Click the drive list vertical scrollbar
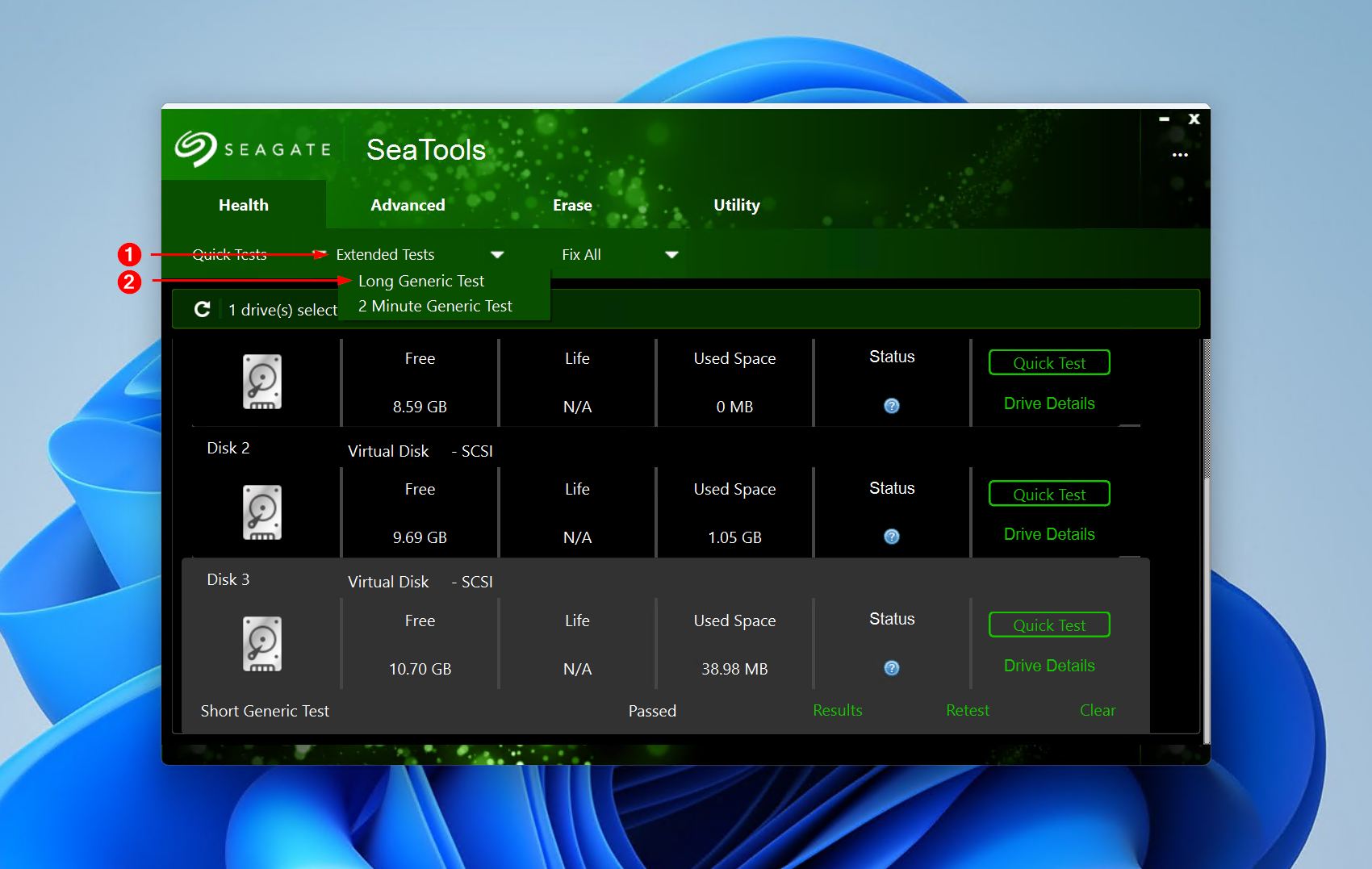 coord(1207,541)
